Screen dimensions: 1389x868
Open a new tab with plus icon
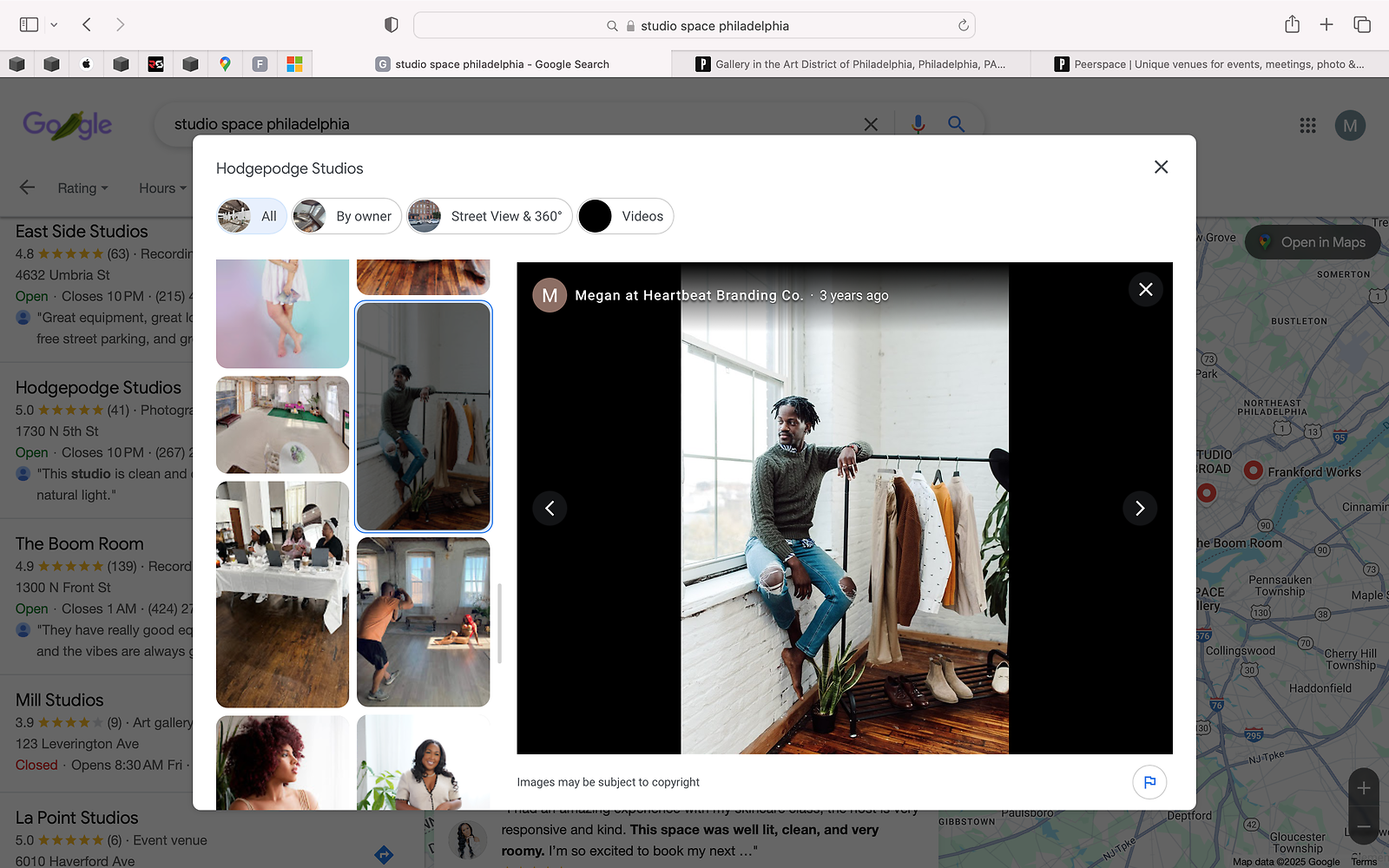[x=1326, y=25]
